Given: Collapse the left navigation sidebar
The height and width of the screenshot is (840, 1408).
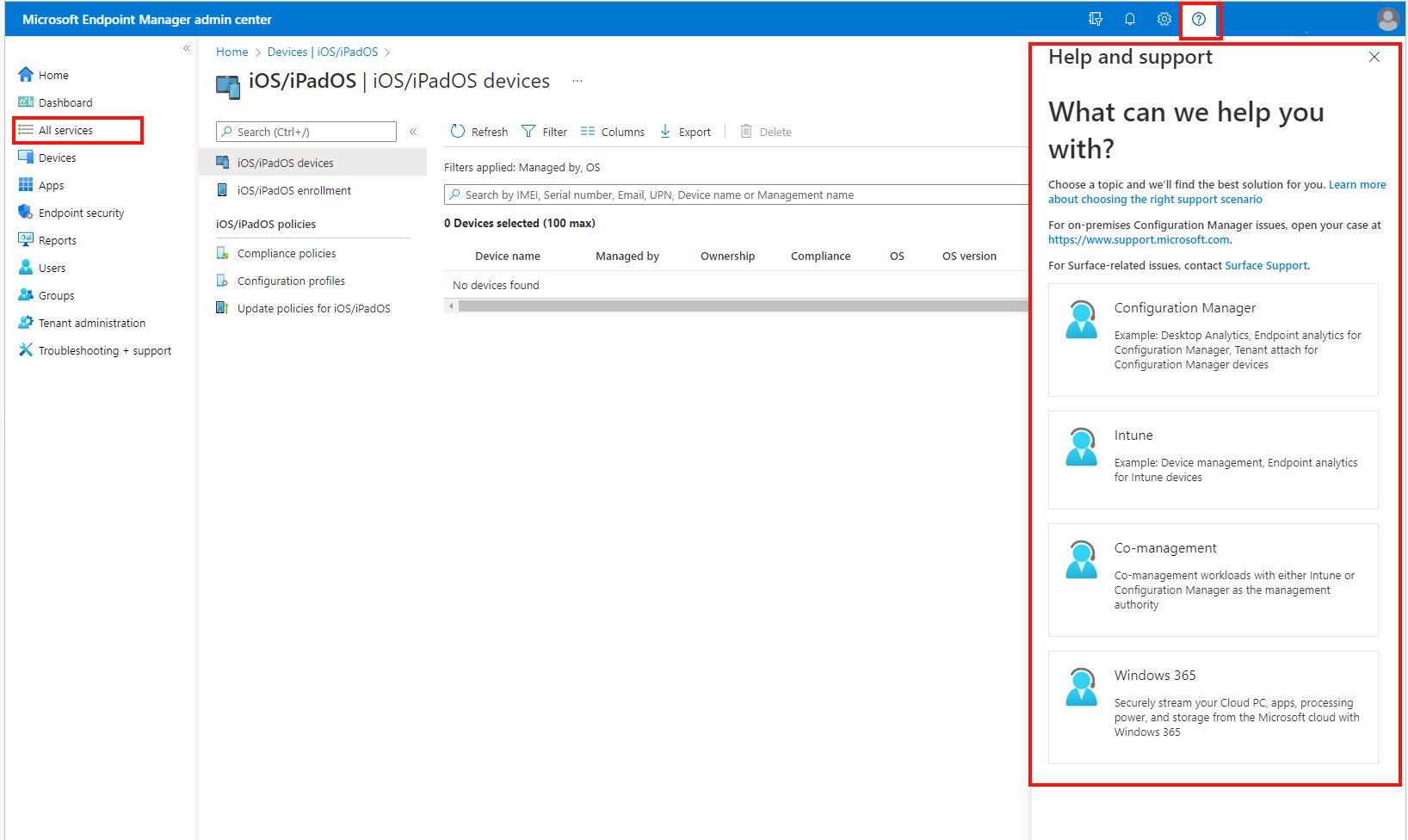Looking at the screenshot, I should (x=187, y=49).
